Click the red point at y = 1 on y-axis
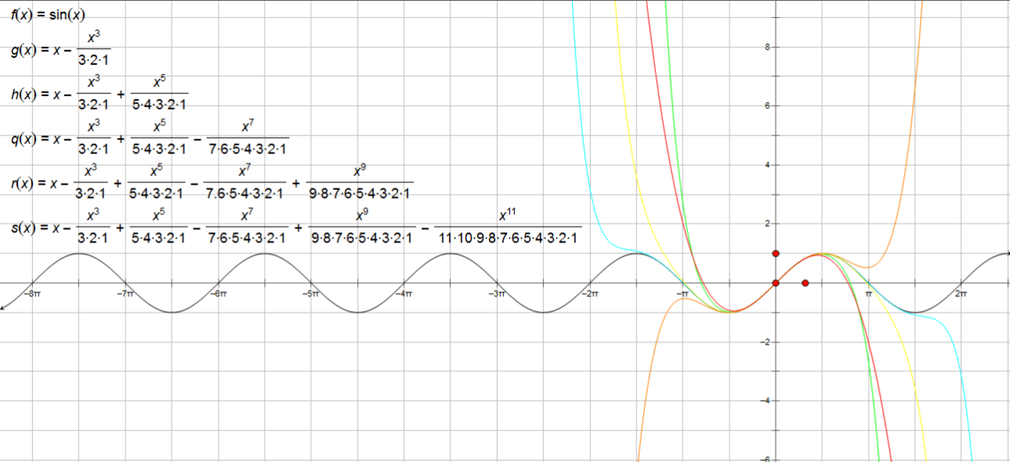 [776, 254]
